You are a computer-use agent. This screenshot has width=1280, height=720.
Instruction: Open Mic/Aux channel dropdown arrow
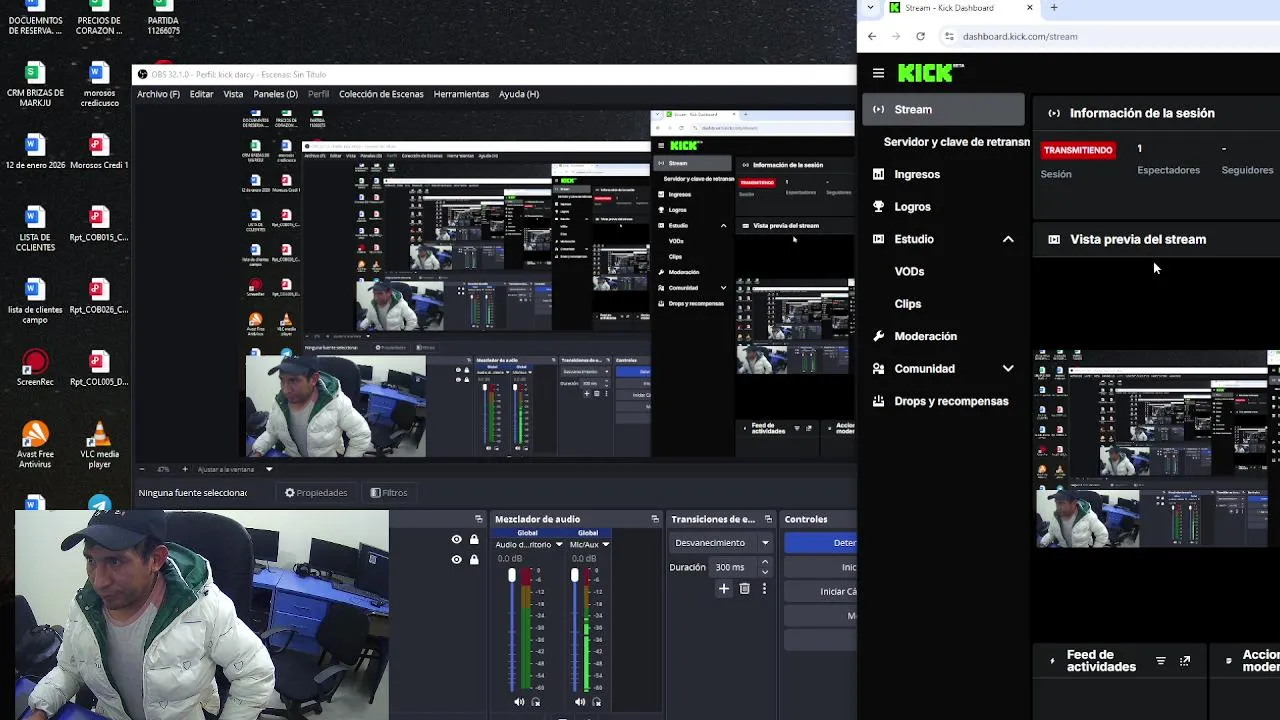(x=605, y=545)
